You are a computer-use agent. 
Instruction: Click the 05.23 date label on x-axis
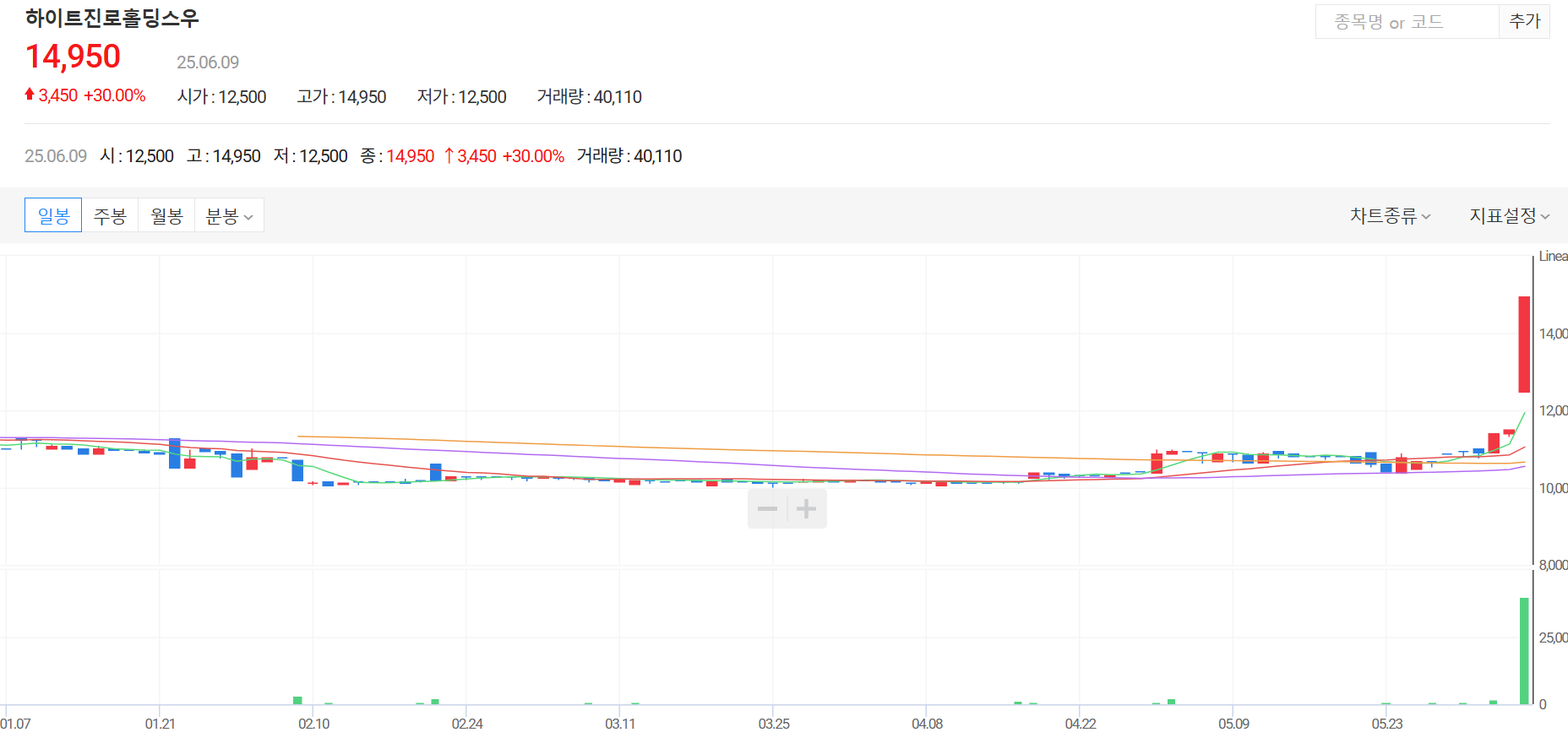(x=1387, y=724)
